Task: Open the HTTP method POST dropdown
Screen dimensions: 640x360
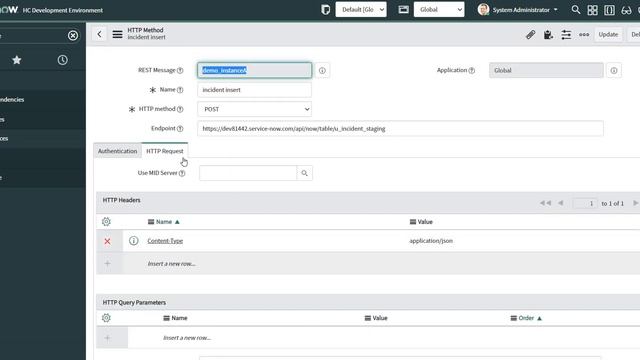Action: click(254, 109)
